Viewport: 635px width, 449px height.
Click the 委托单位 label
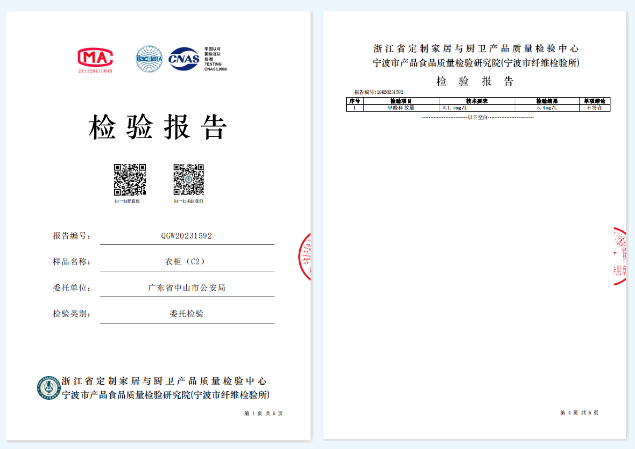(71, 288)
